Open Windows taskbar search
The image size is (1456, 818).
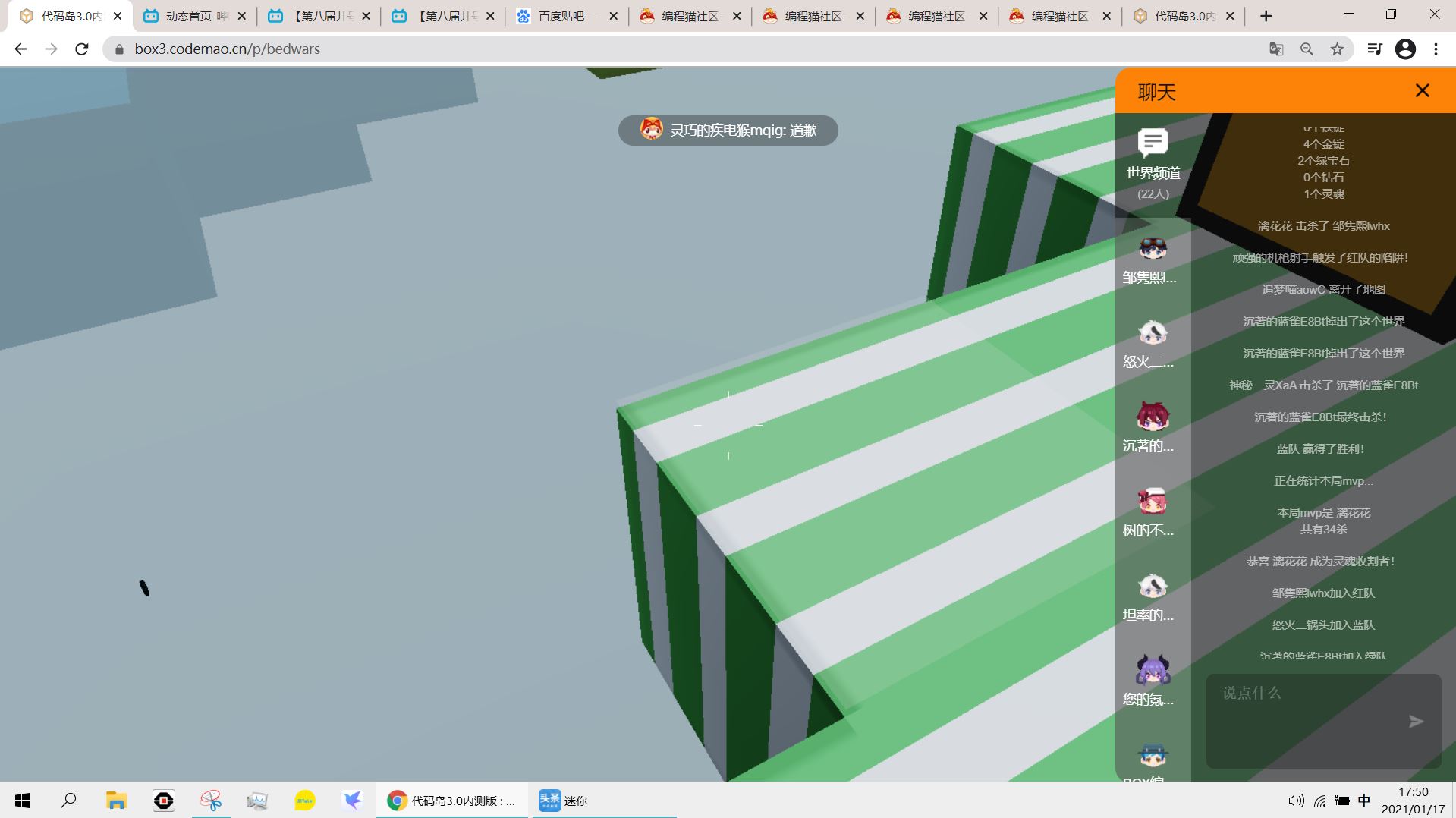tap(68, 801)
